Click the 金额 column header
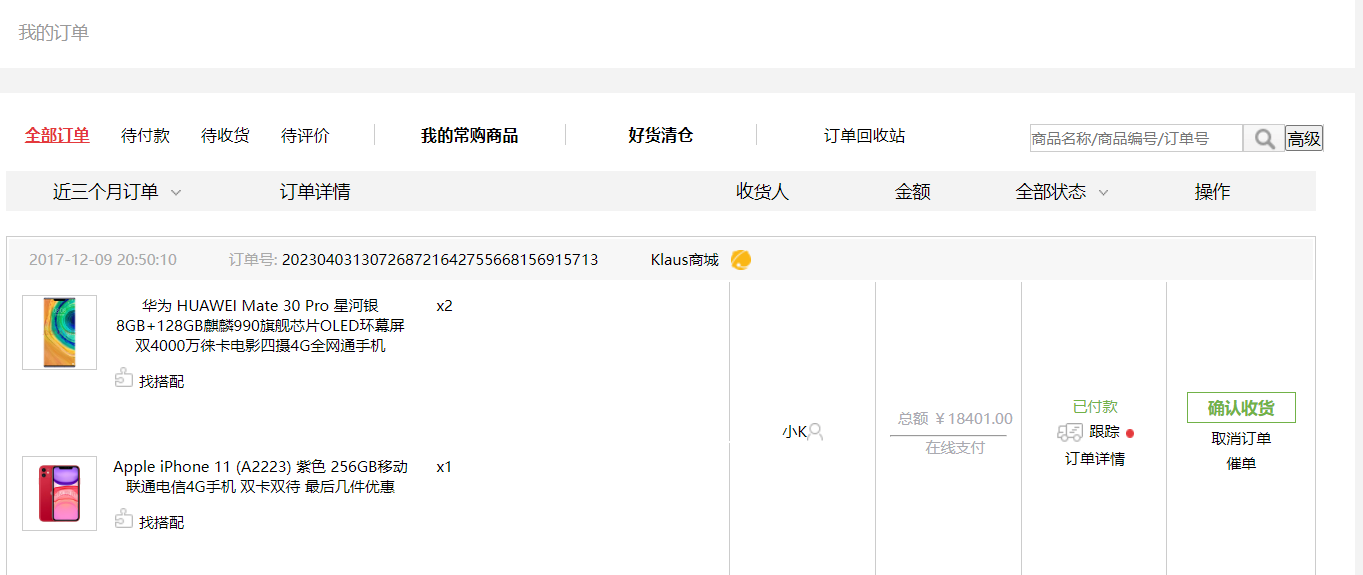 point(913,192)
